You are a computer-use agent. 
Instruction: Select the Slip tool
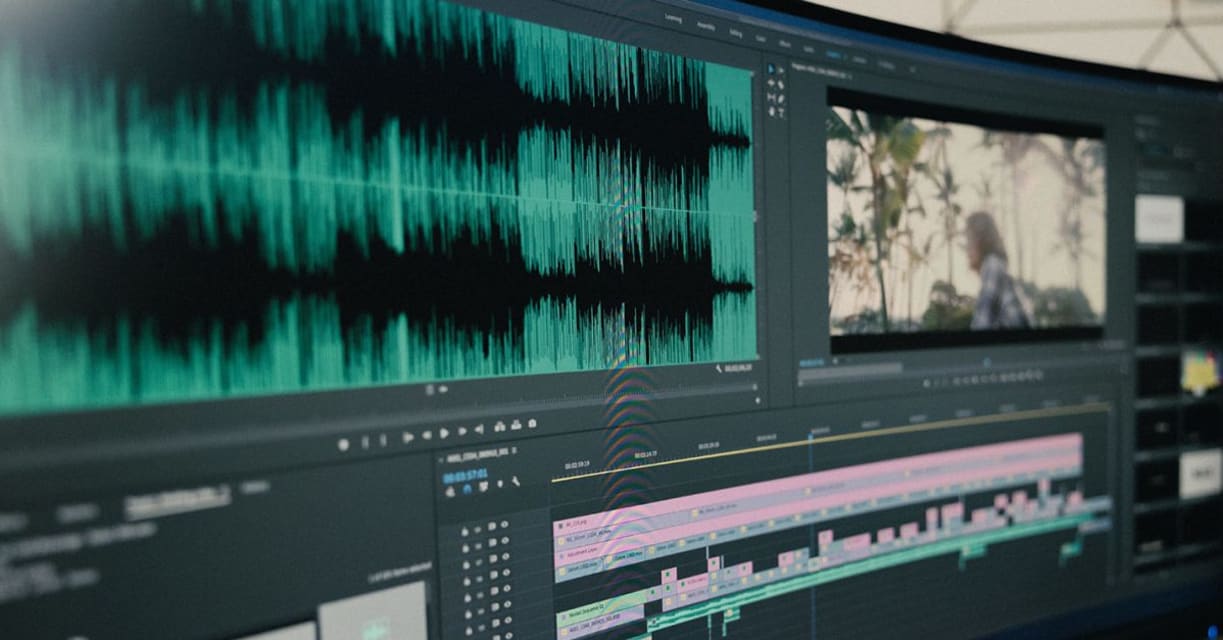click(771, 97)
